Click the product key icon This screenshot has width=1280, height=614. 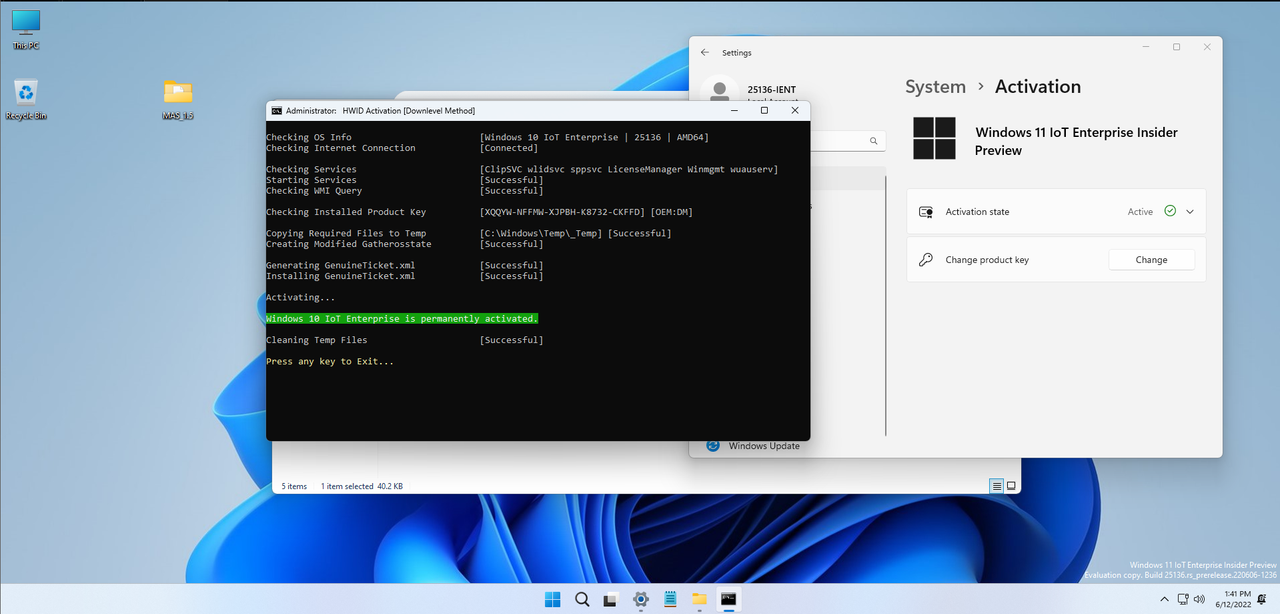pyautogui.click(x=926, y=260)
